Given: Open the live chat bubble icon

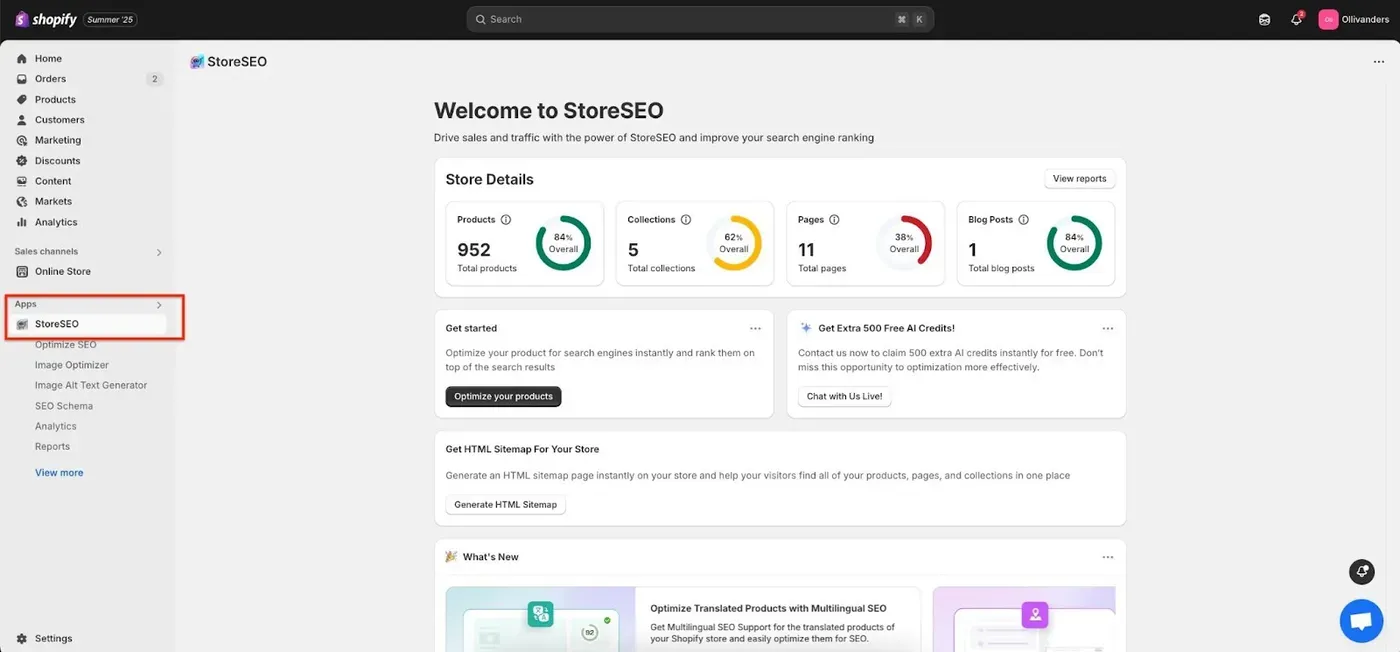Looking at the screenshot, I should click(x=1361, y=621).
